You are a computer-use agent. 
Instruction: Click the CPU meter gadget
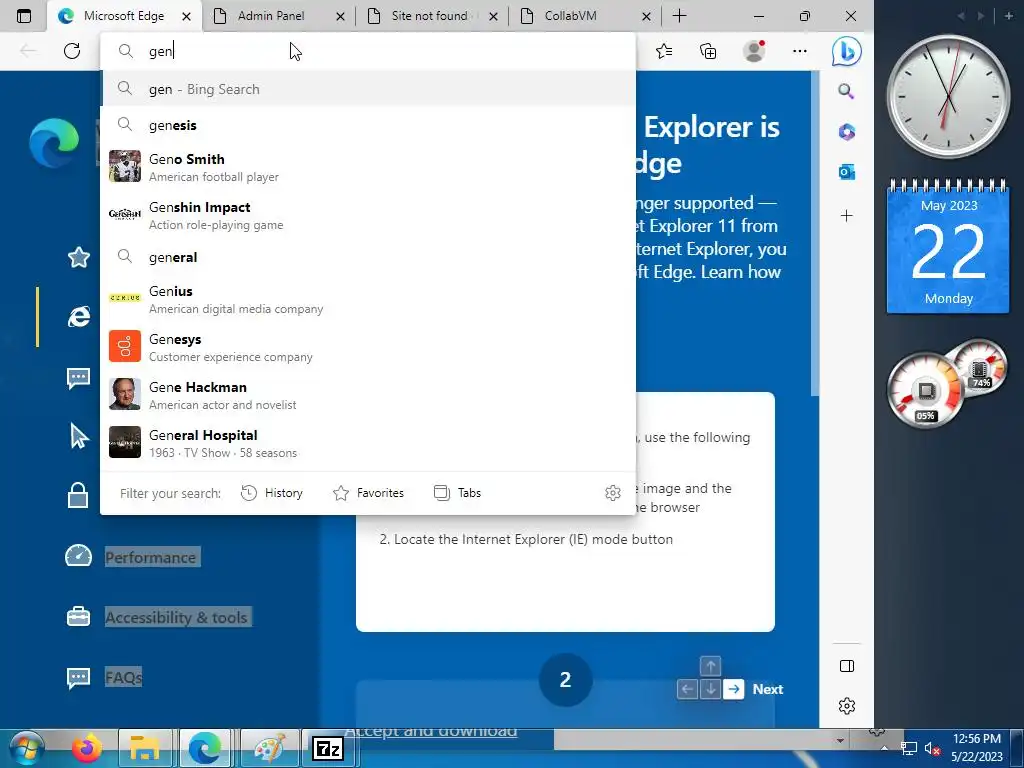[946, 384]
